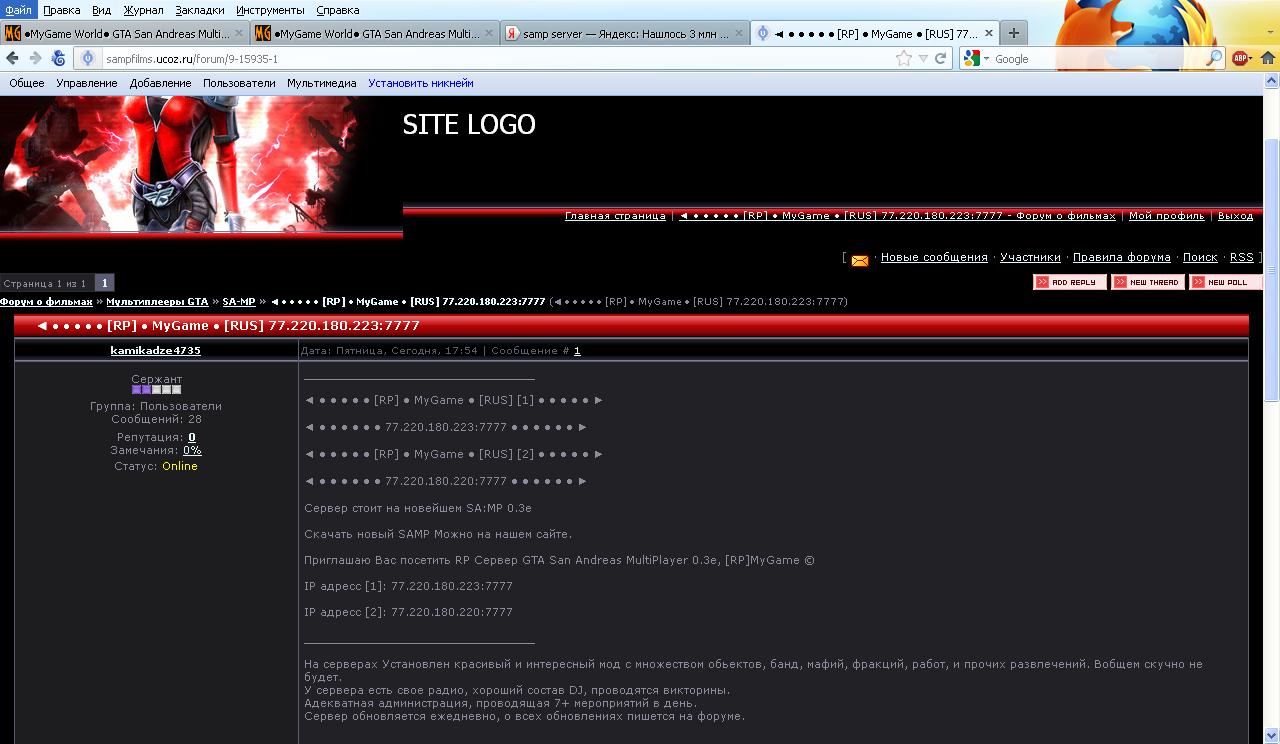Open Мультиплееры GTA breadcrumb link

coord(157,302)
